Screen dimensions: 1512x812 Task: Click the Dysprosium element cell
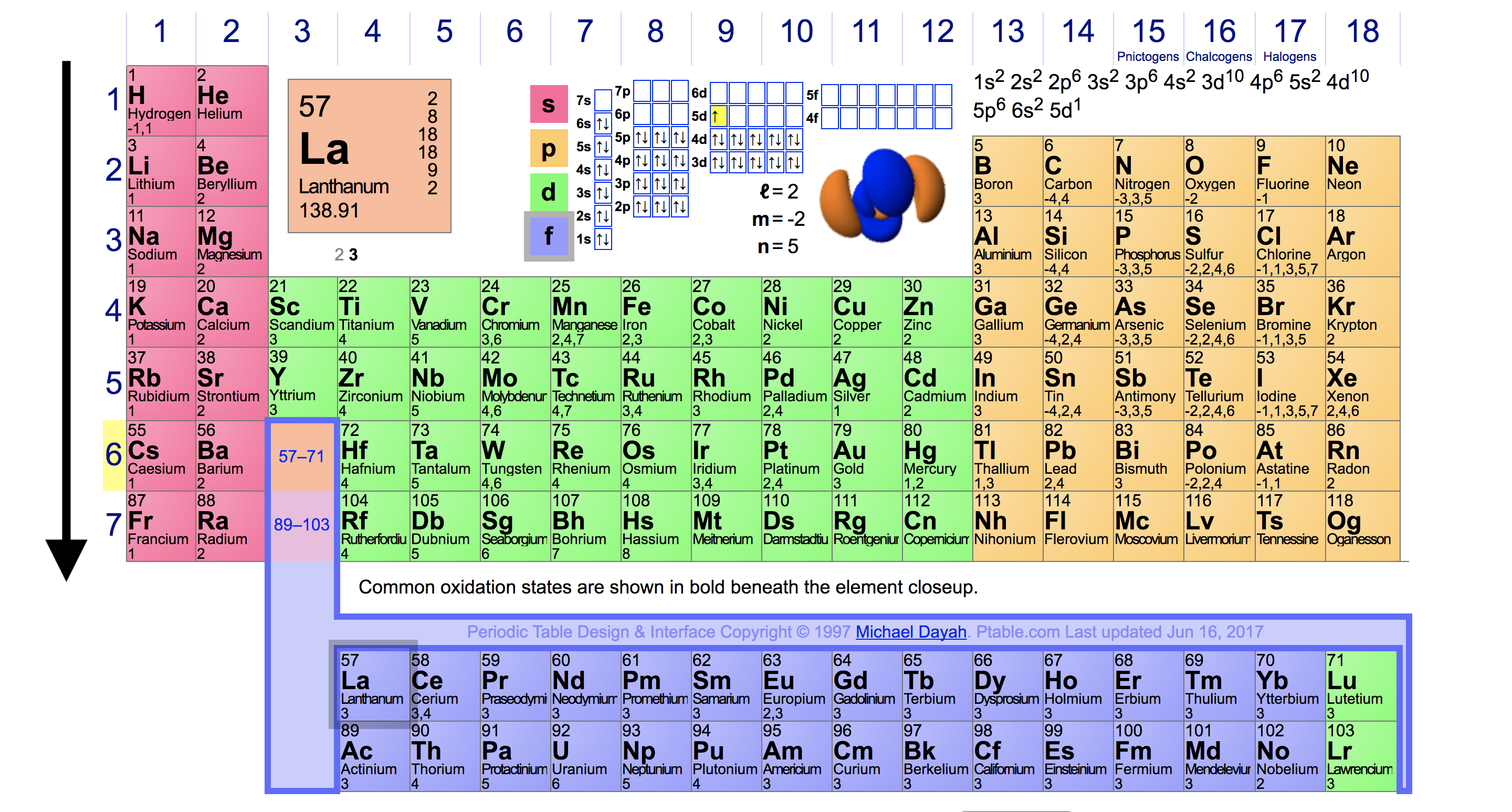[1008, 686]
